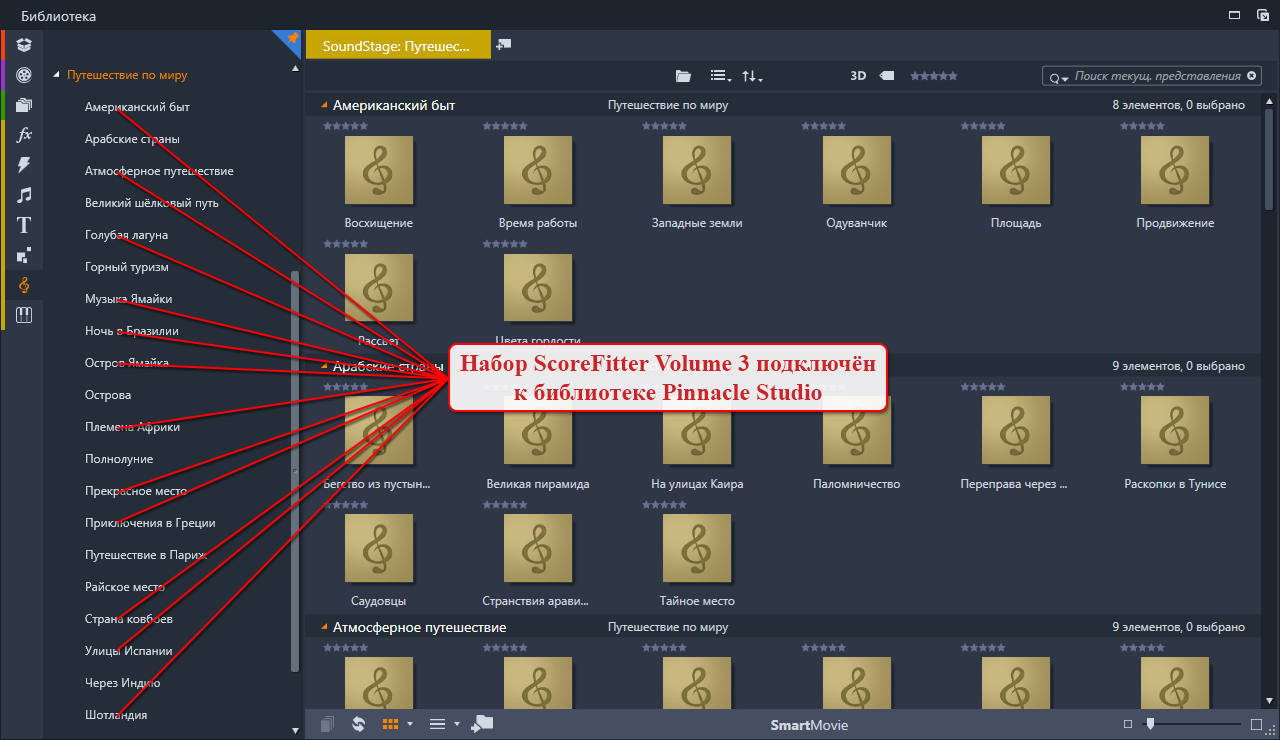Click the tree panel scroll down arrow
This screenshot has width=1280, height=740.
point(294,731)
